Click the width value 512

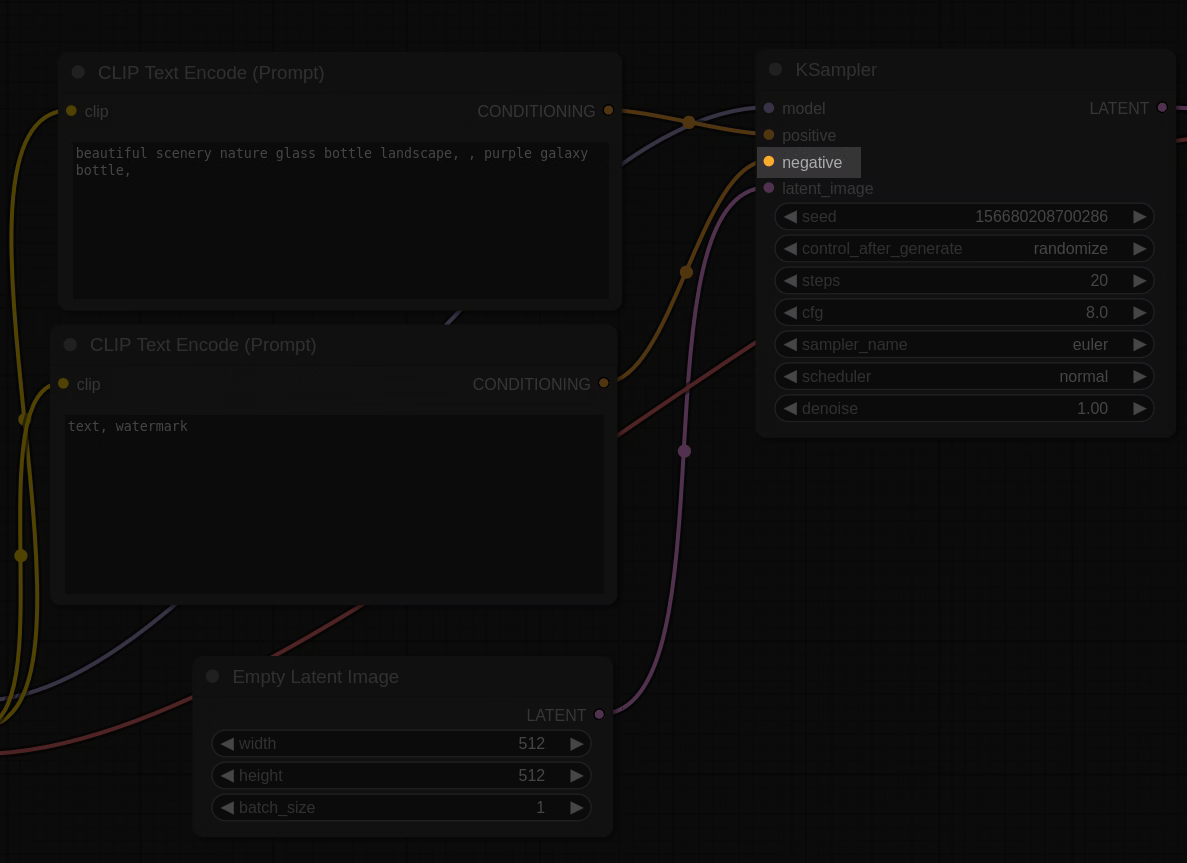click(x=531, y=743)
